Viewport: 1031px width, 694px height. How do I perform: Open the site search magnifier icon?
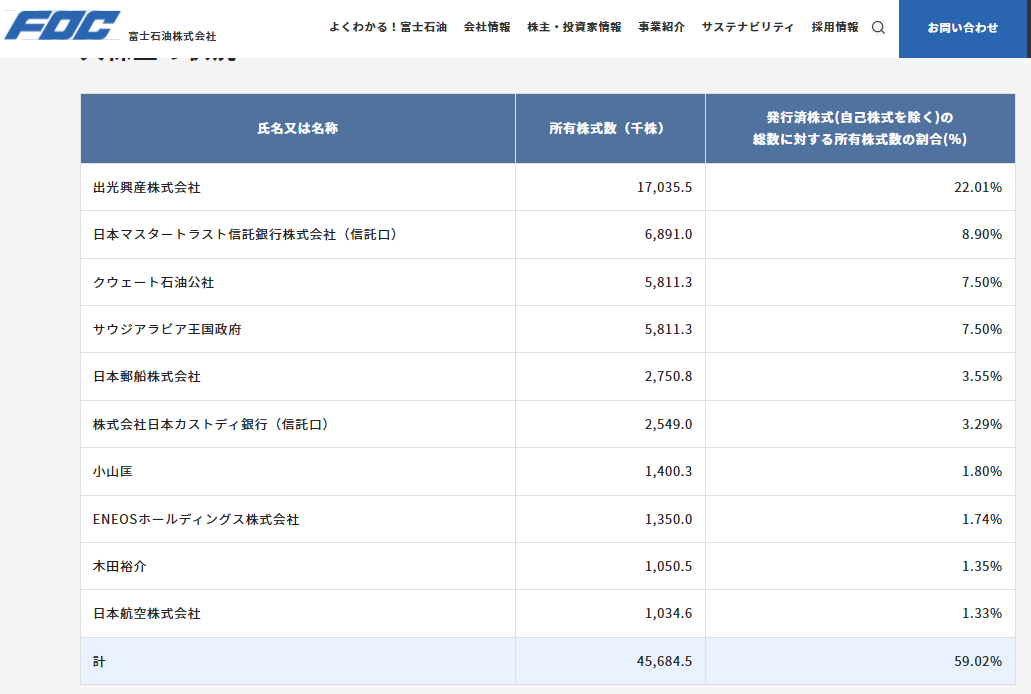(878, 28)
